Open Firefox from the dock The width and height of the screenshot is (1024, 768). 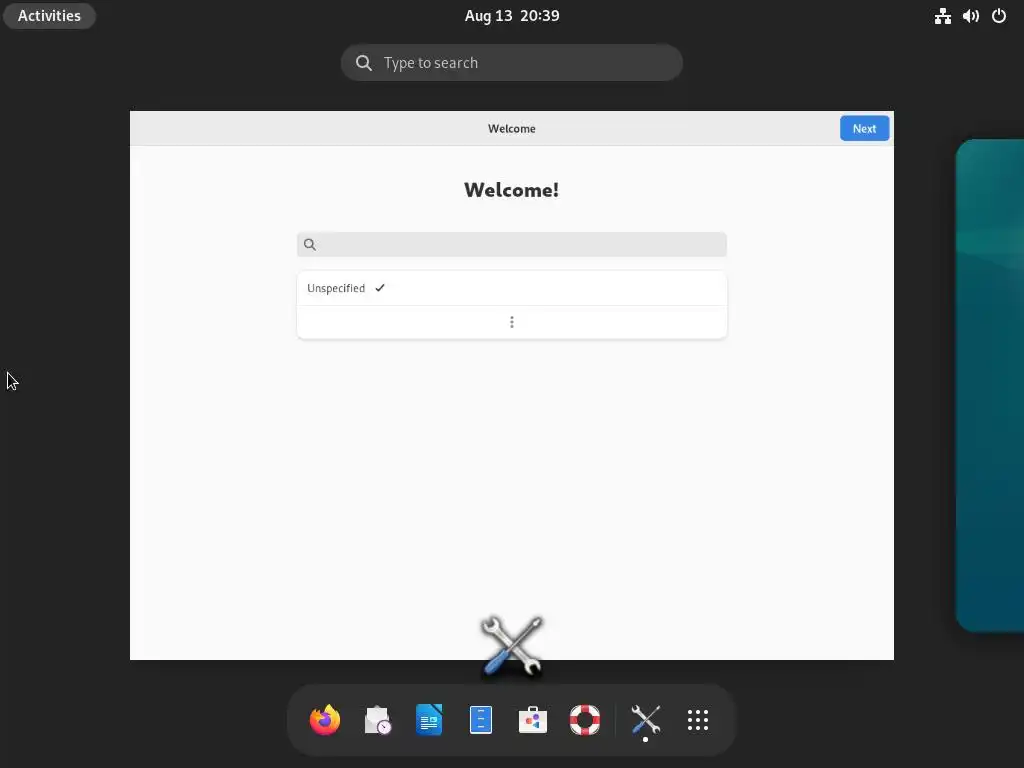[325, 720]
